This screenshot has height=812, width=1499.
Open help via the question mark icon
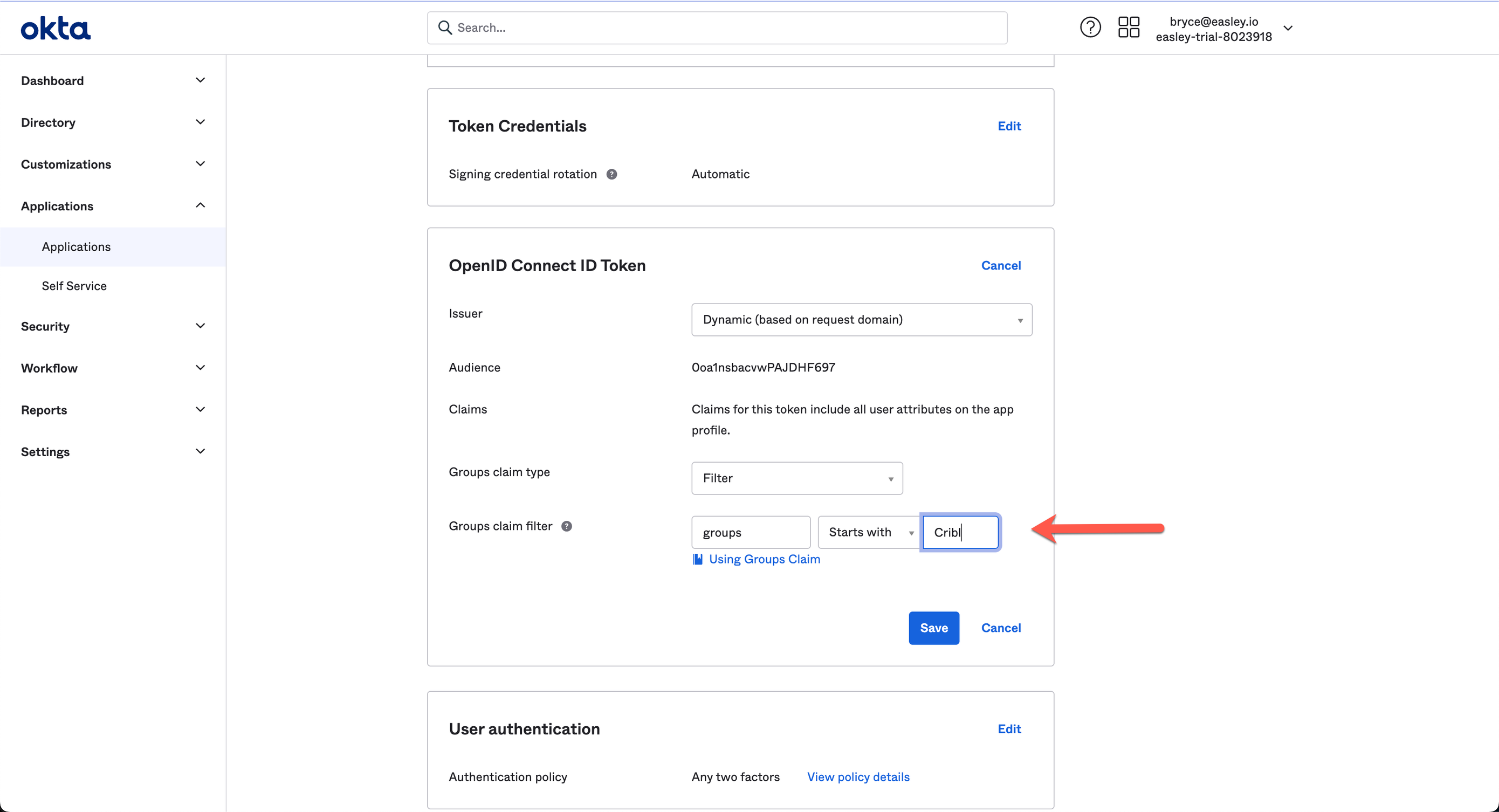[x=1090, y=27]
